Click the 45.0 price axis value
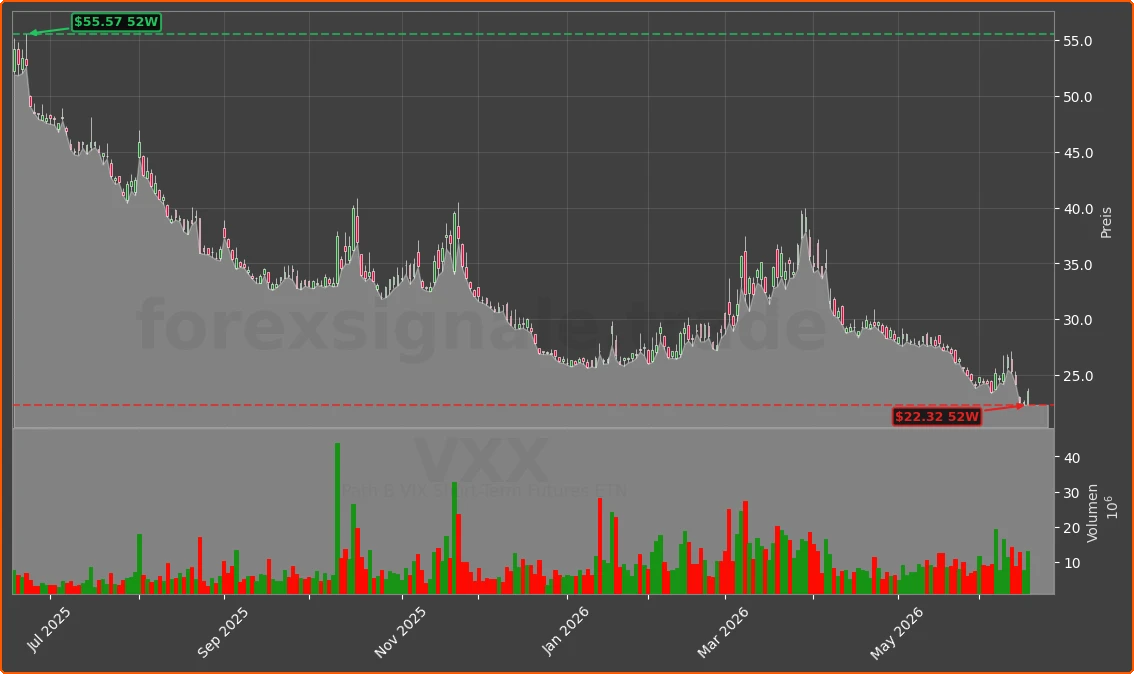The height and width of the screenshot is (674, 1134). 1078,153
